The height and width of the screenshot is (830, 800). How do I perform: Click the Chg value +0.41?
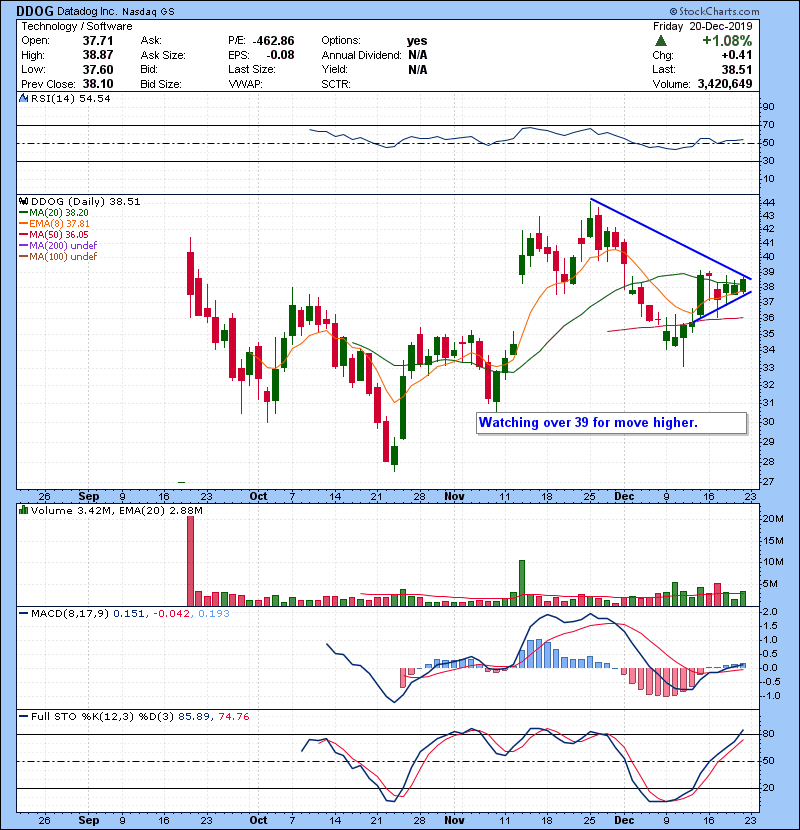736,55
